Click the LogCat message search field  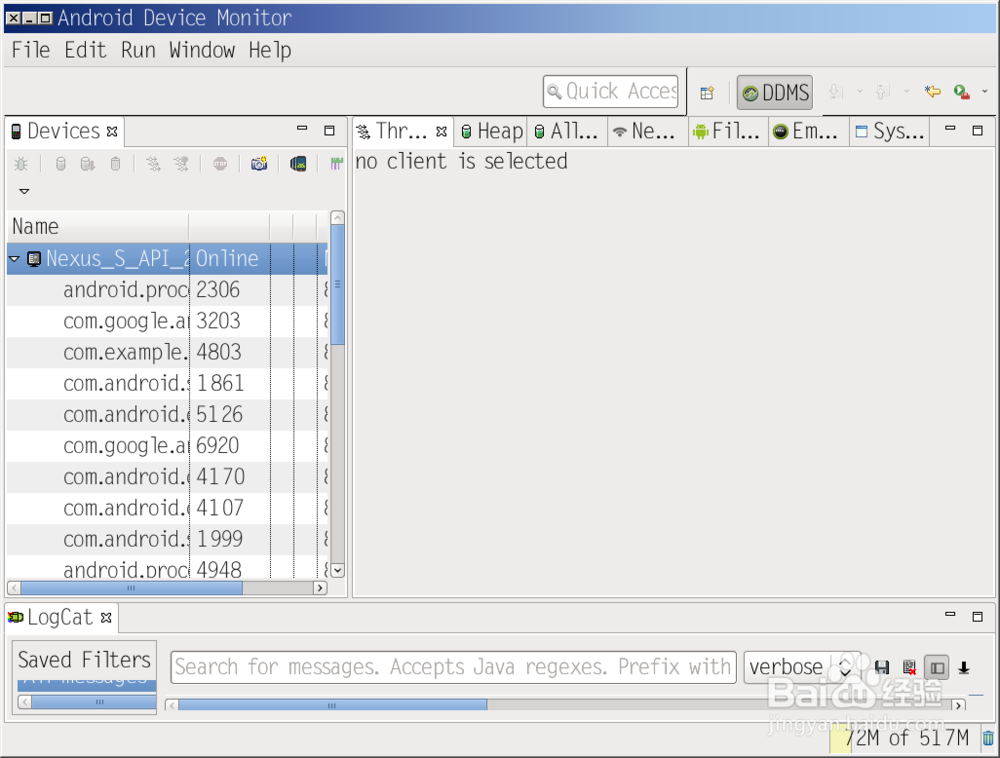pos(453,667)
